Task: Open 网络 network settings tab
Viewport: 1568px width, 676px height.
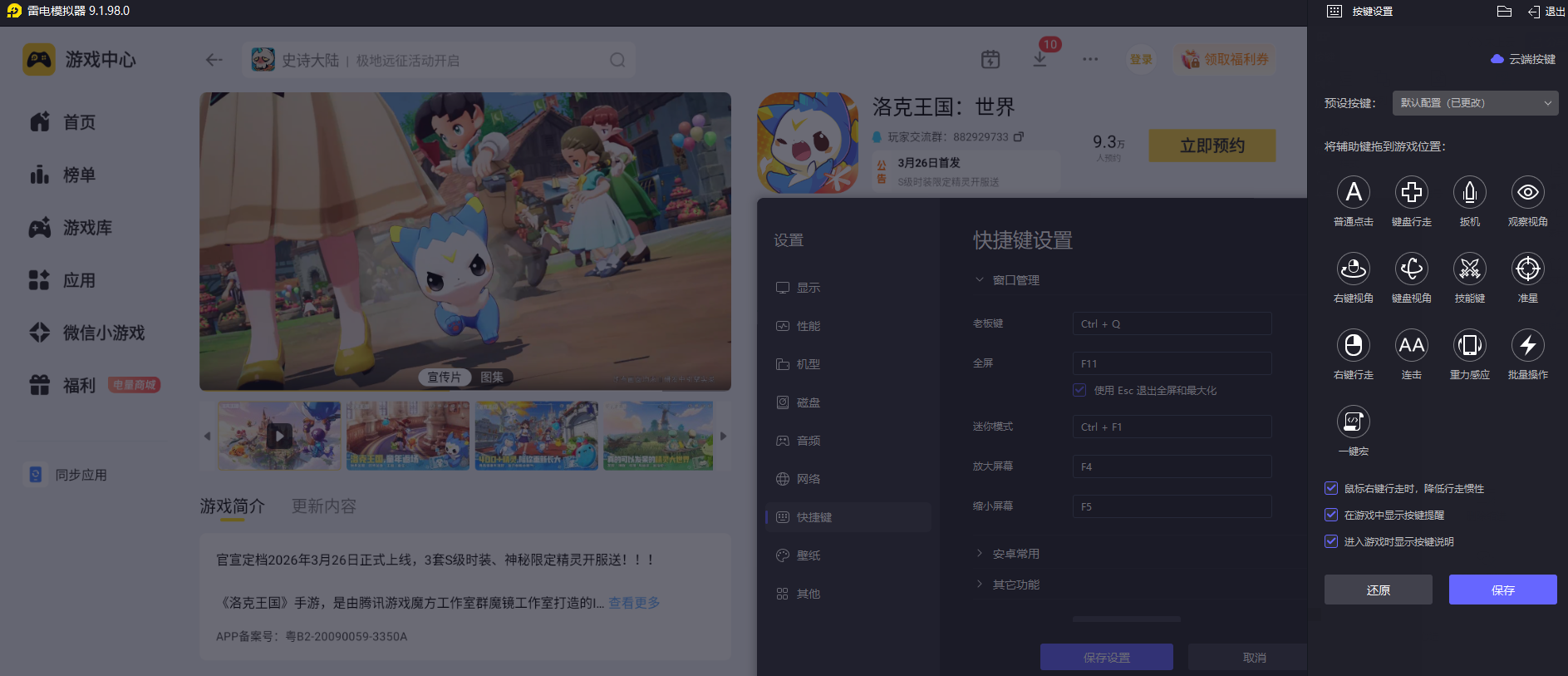Action: pos(848,479)
